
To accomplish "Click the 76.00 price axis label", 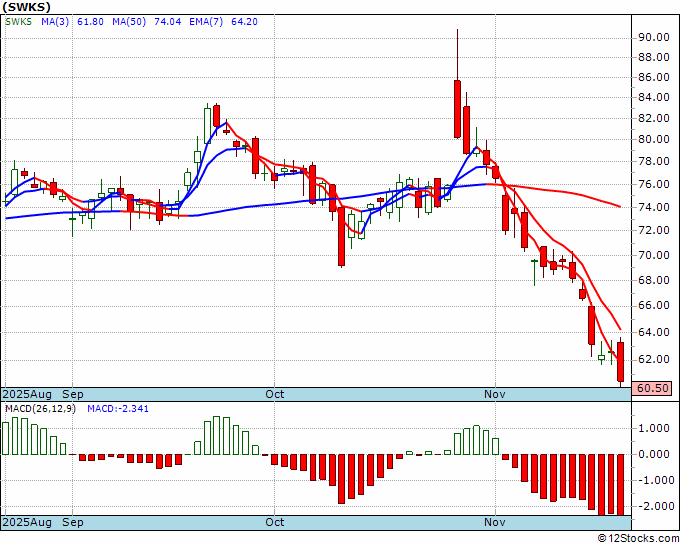I will 654,184.
